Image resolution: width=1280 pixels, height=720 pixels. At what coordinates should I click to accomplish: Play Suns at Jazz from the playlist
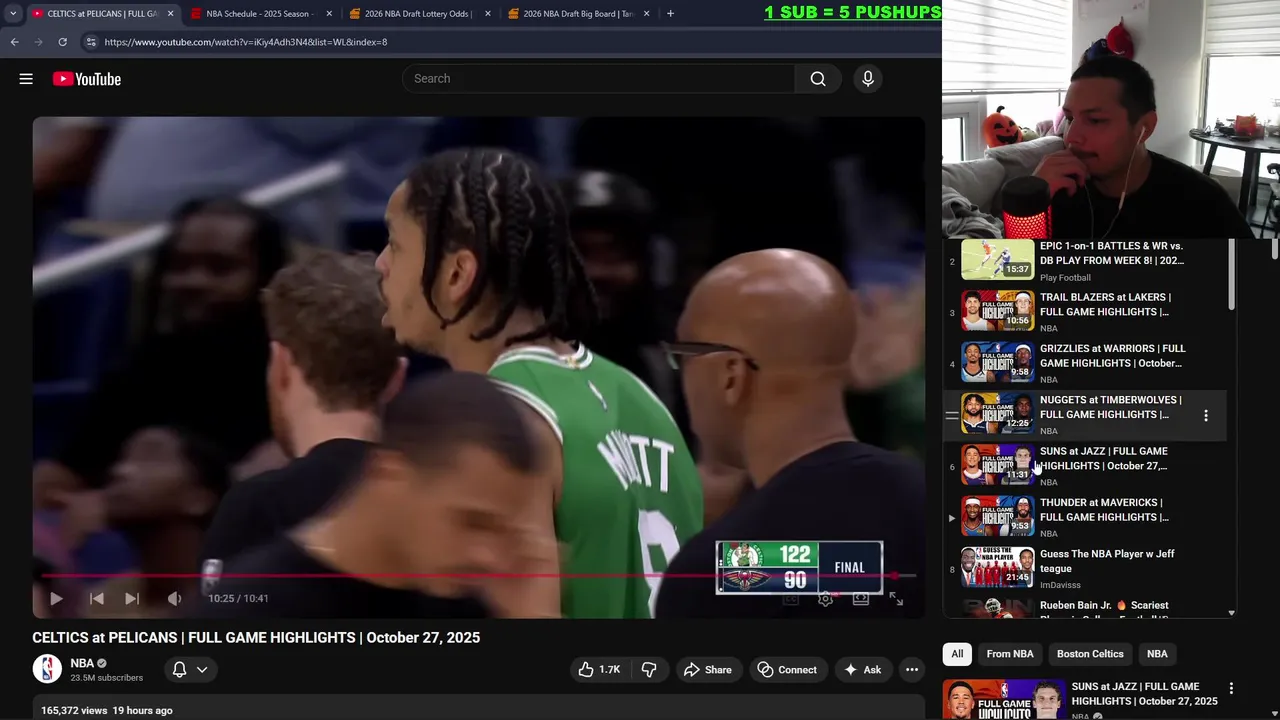pos(1083,466)
